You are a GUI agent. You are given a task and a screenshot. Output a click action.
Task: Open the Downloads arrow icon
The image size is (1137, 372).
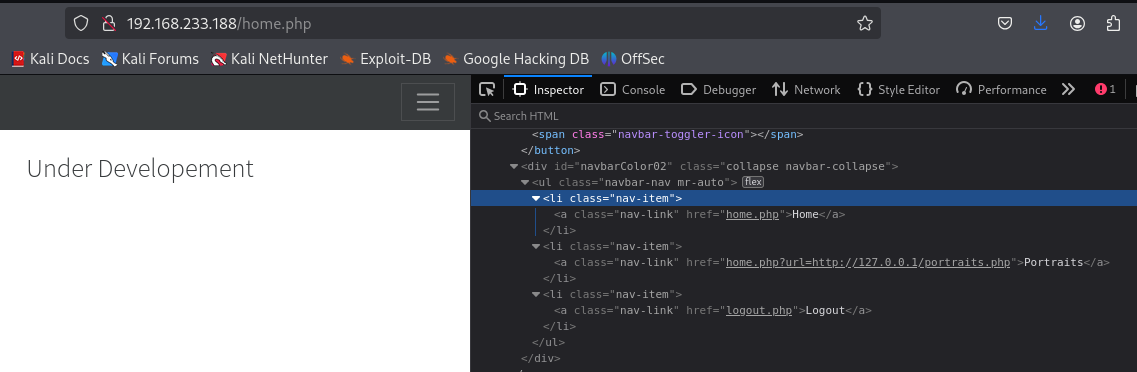tap(1041, 24)
